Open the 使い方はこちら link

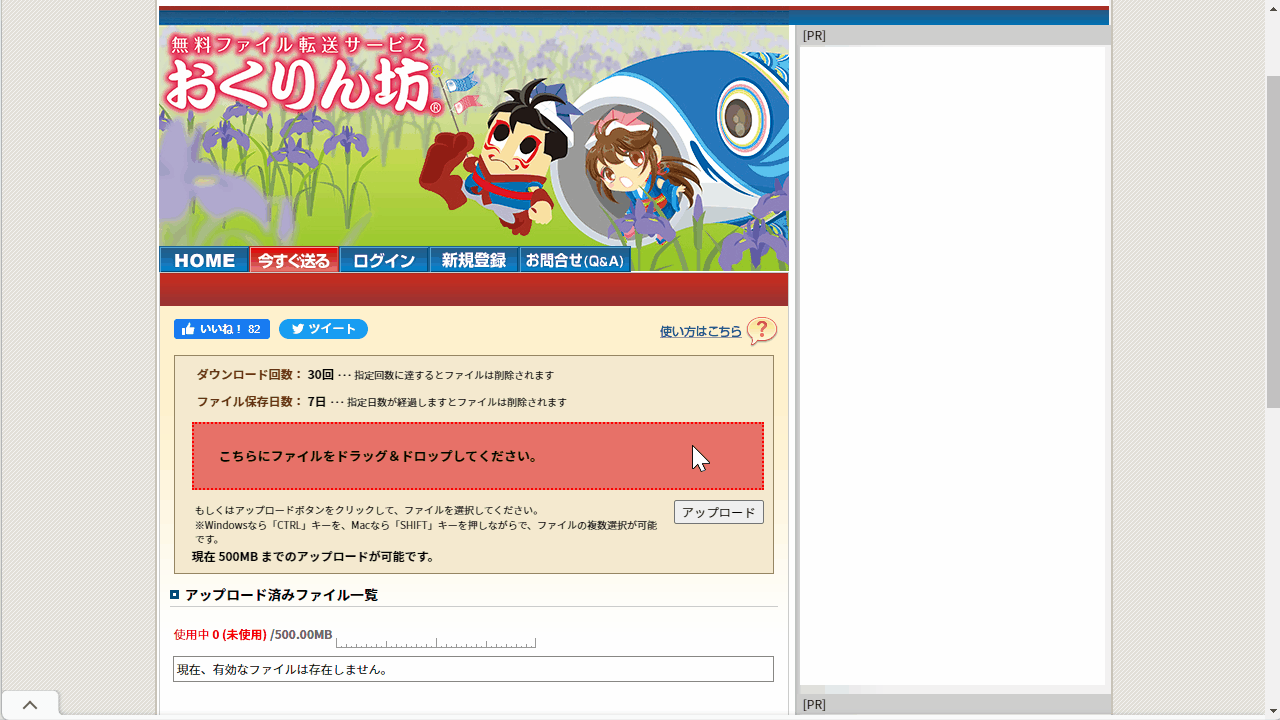701,332
